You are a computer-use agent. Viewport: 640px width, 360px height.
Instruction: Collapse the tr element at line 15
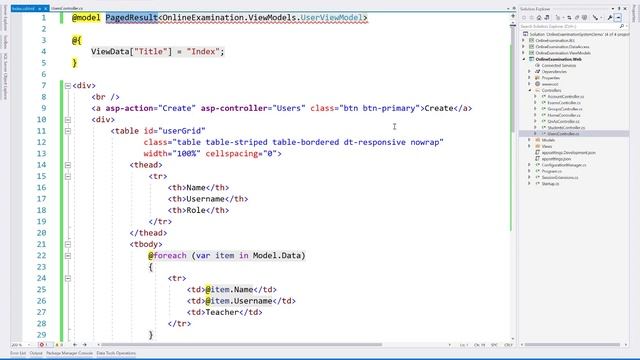(x=68, y=177)
